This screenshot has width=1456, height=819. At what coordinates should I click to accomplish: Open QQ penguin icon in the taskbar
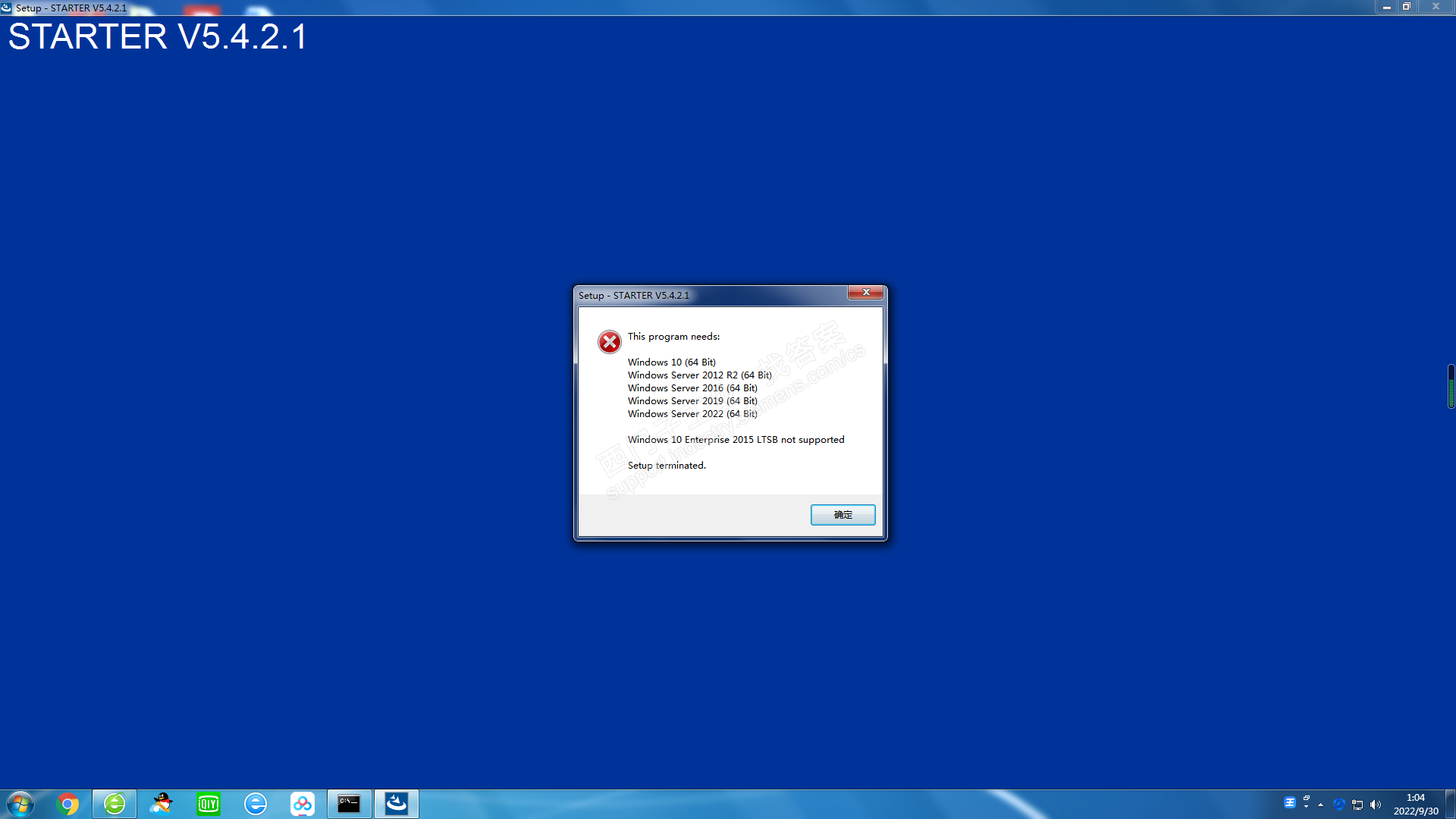pos(161,804)
